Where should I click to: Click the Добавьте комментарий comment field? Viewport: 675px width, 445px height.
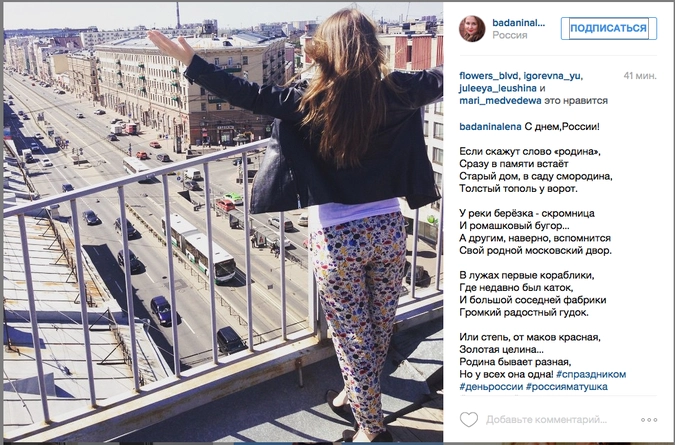click(x=546, y=420)
